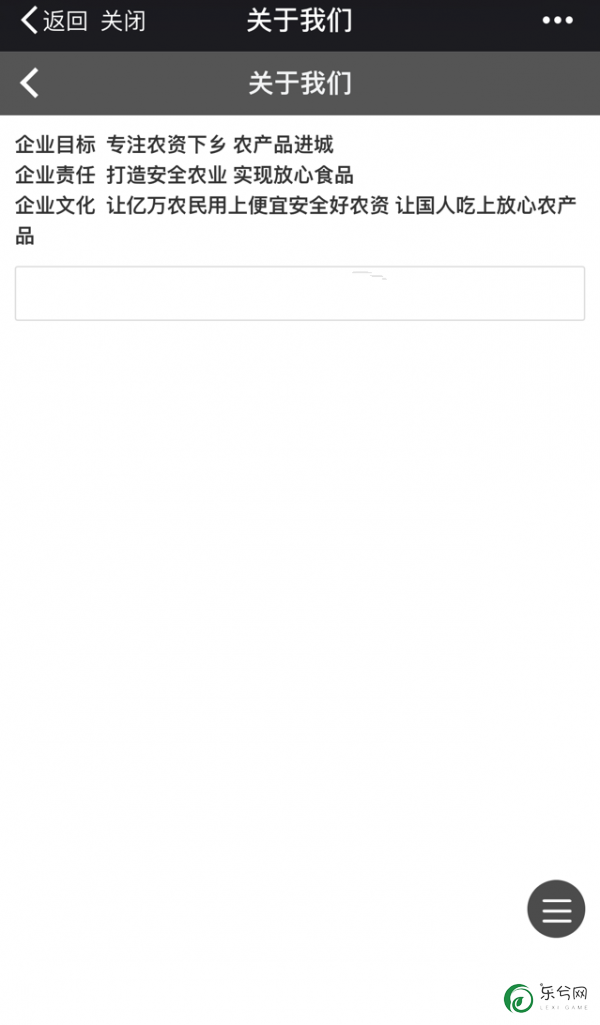This screenshot has height=1025, width=600.
Task: Open the floating hamburger menu button
Action: tap(556, 909)
